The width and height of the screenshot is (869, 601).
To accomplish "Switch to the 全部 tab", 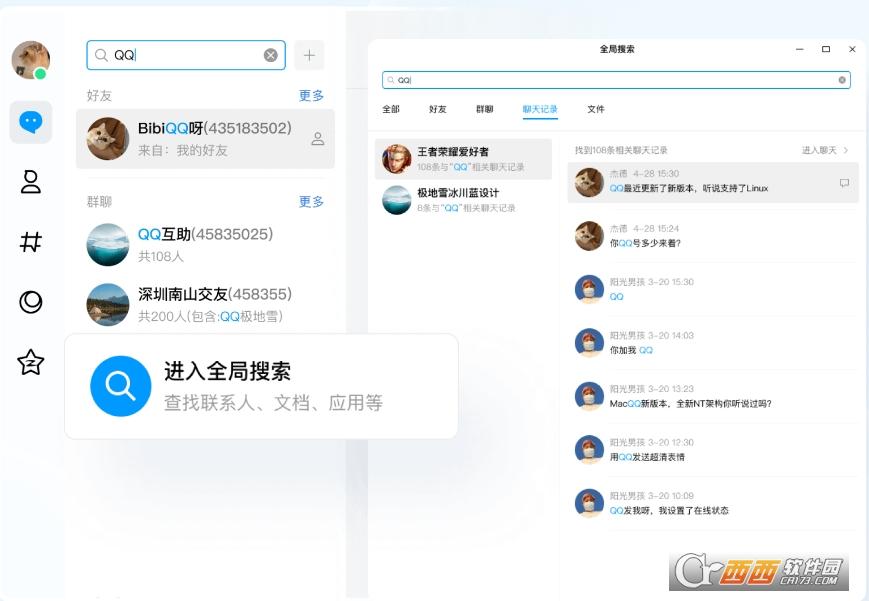I will (x=391, y=109).
